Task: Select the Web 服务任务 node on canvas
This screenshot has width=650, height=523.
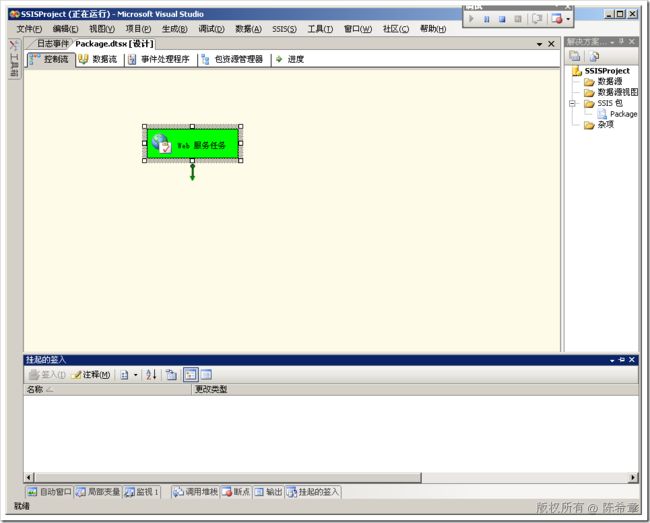Action: tap(193, 144)
